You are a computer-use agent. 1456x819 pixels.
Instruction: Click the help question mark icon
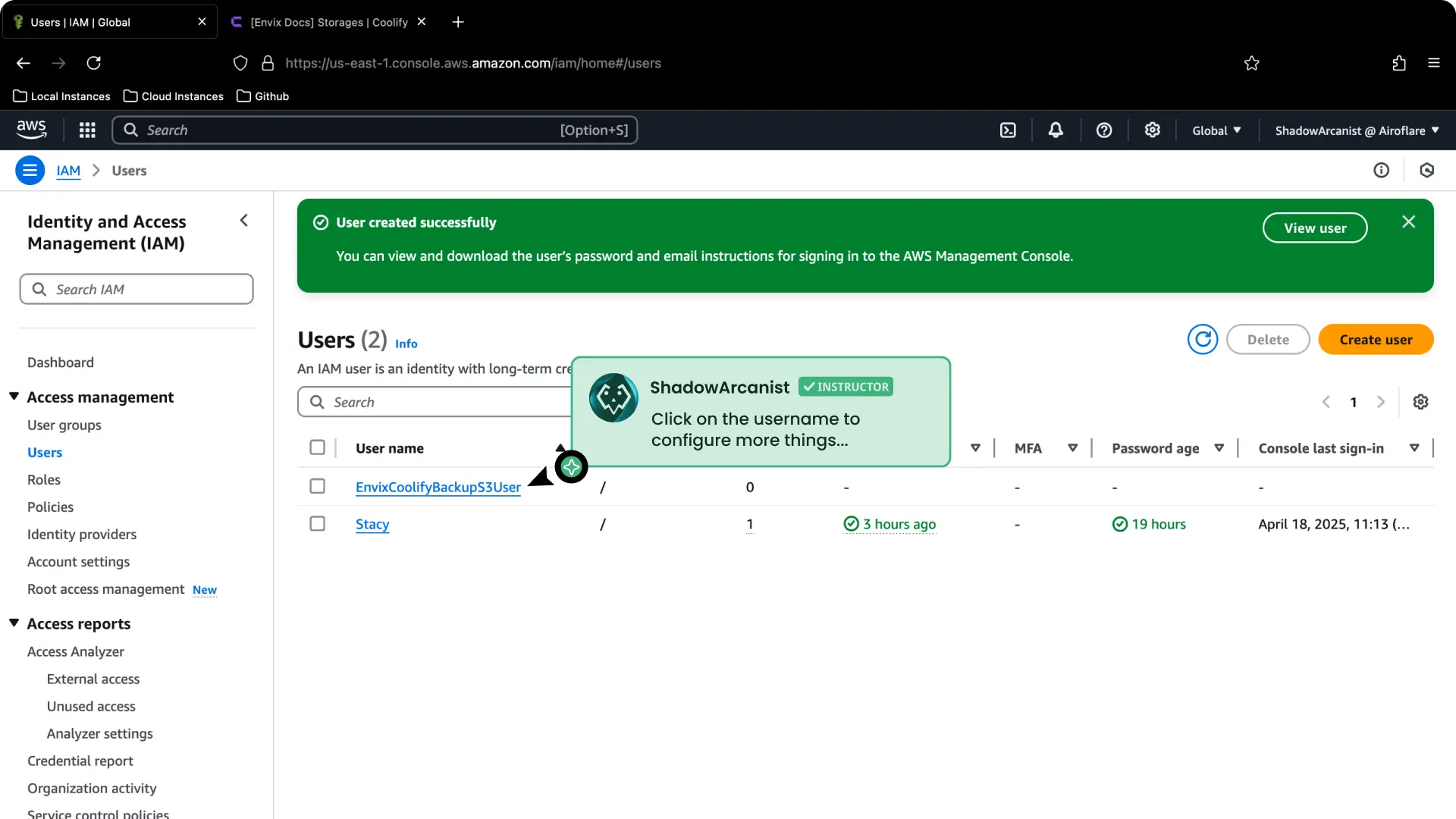pyautogui.click(x=1103, y=130)
